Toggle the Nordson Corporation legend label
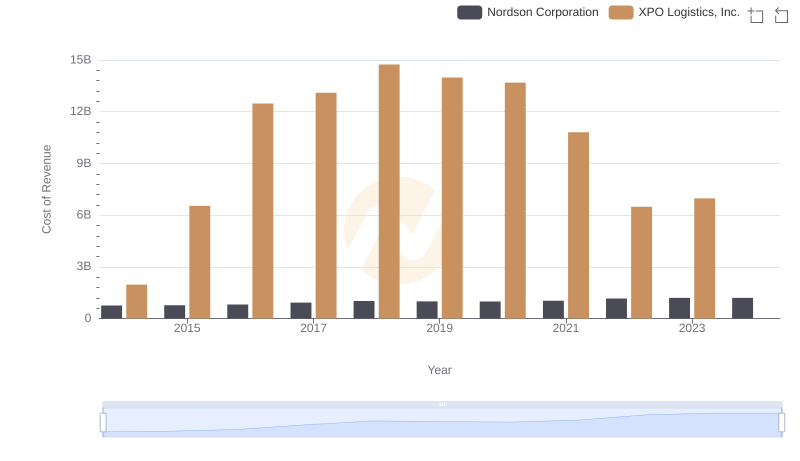The height and width of the screenshot is (461, 800). (542, 12)
